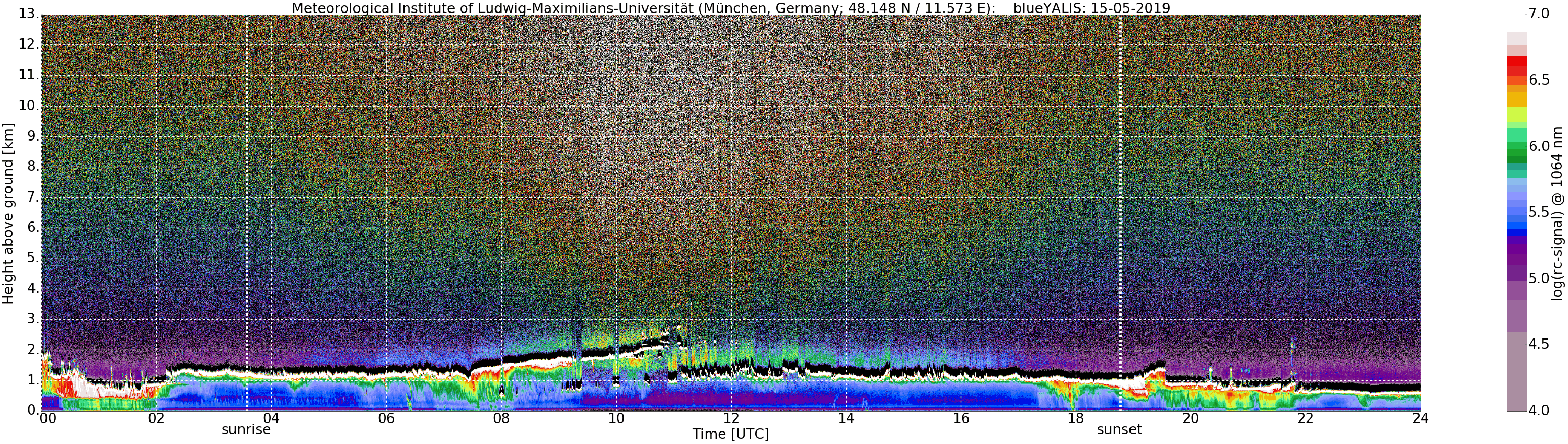Image resolution: width=1568 pixels, height=444 pixels.
Task: Click the '12' tick on the time axis
Action: tap(731, 418)
